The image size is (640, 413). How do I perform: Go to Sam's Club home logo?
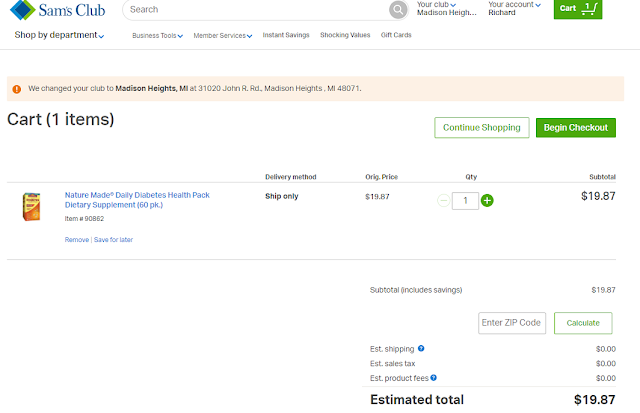tap(59, 11)
